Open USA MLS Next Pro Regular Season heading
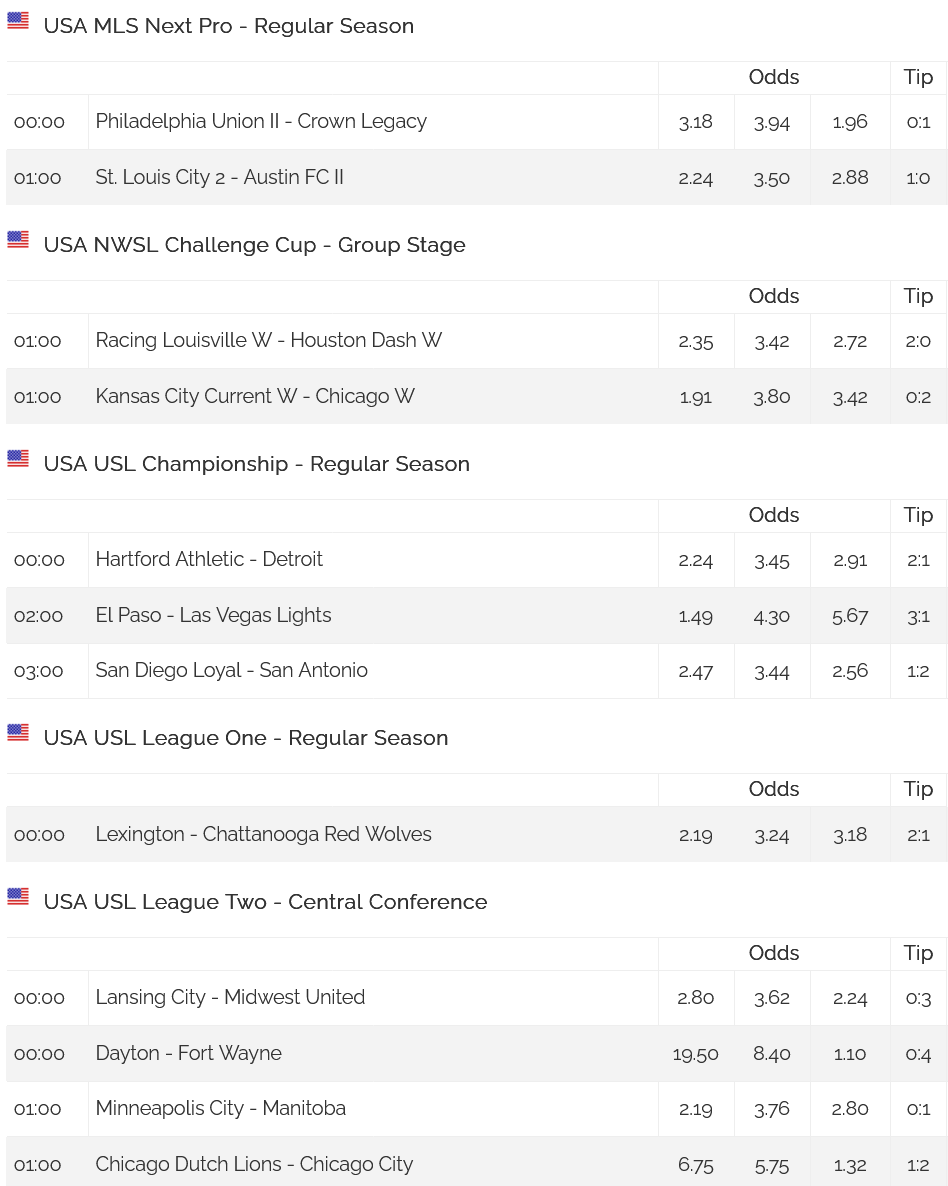948x1186 pixels. (228, 26)
